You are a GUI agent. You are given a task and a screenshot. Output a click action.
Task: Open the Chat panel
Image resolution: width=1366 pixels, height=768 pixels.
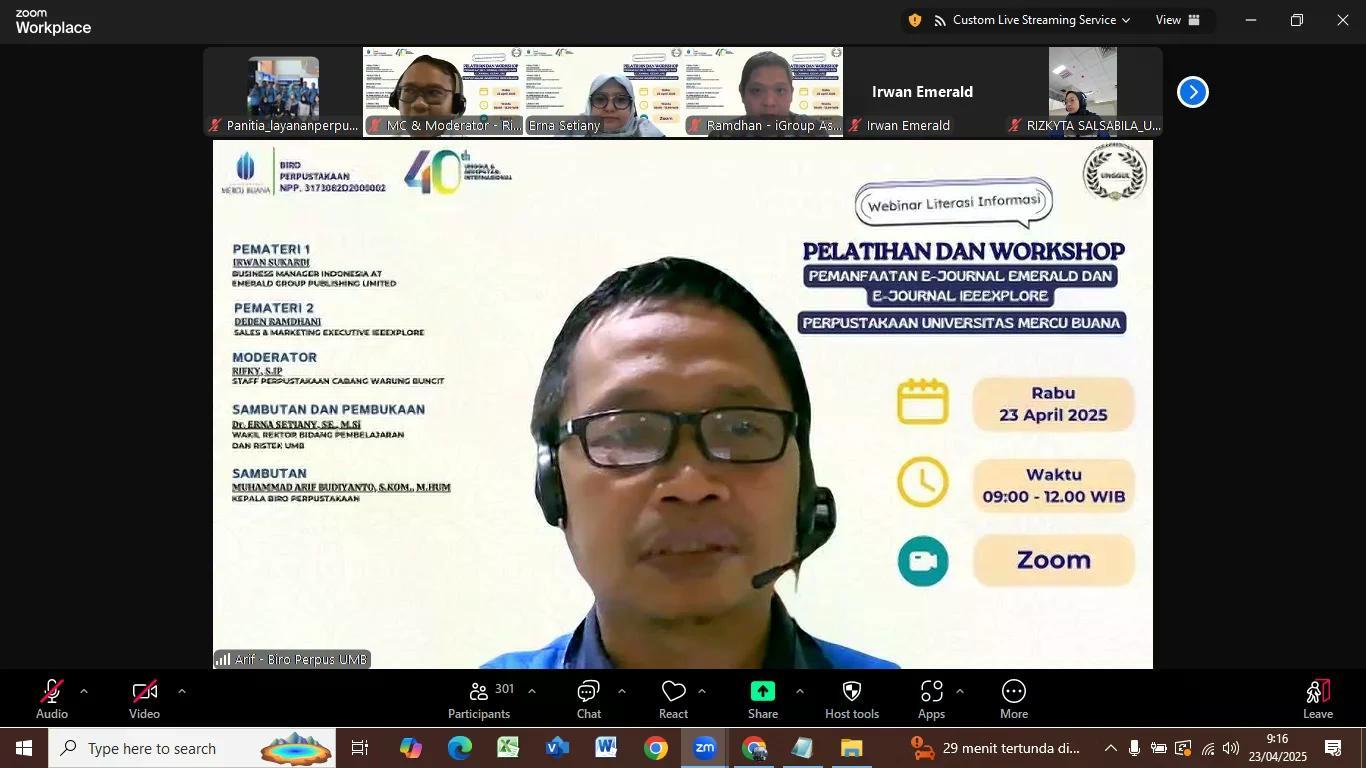(x=588, y=699)
